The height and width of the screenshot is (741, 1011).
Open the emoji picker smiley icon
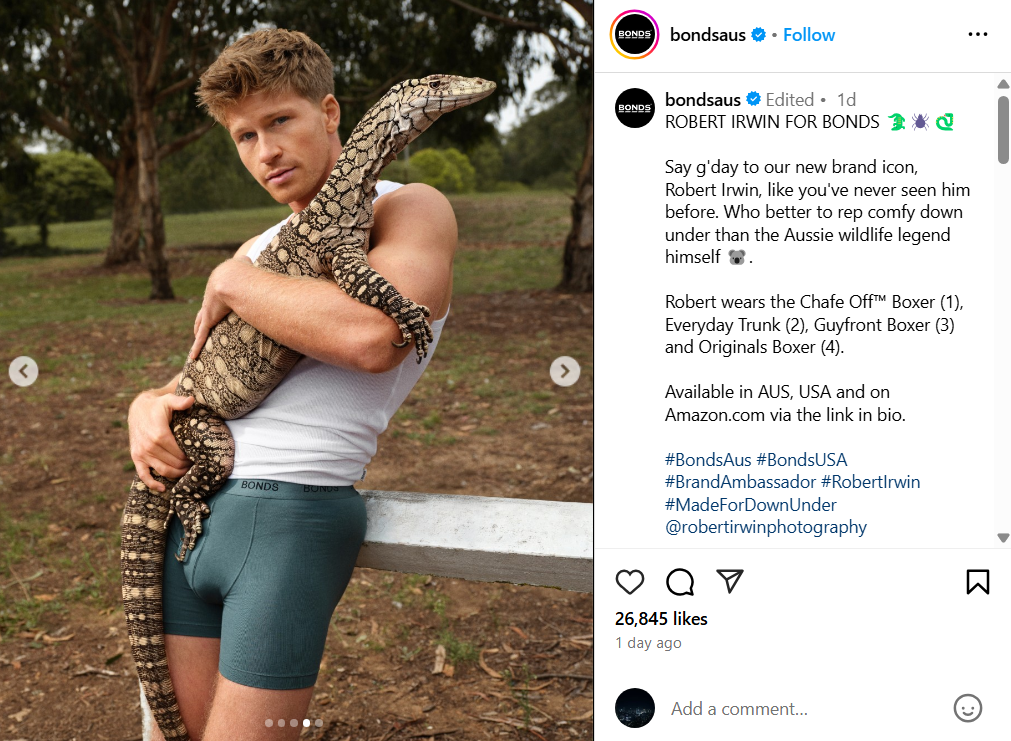tap(967, 708)
